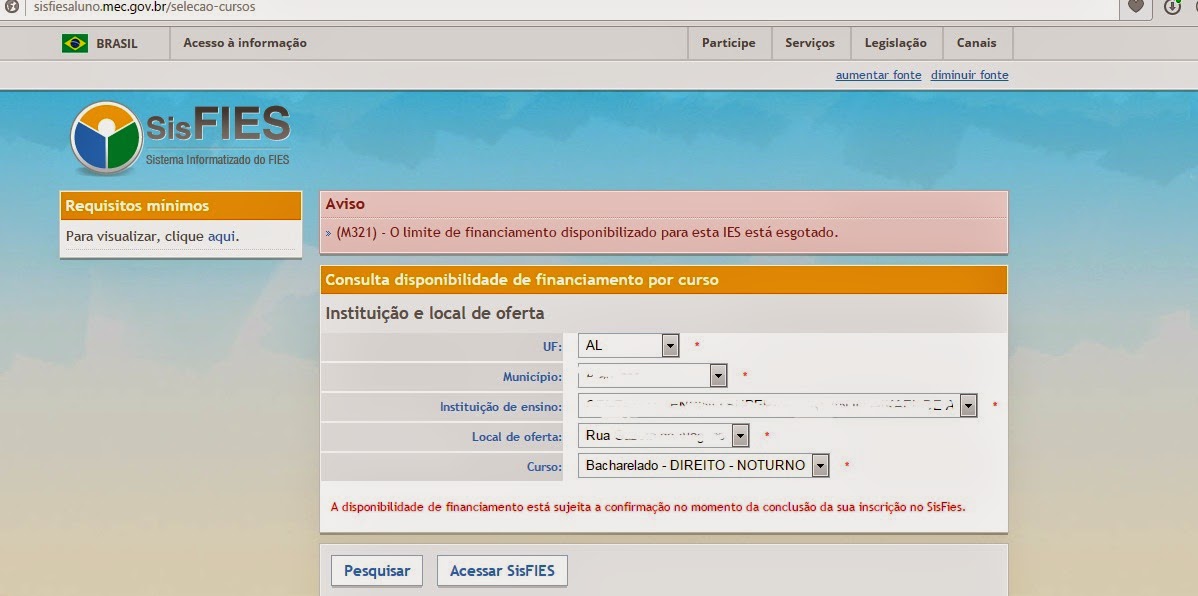This screenshot has height=596, width=1198.
Task: Open the Serviços menu
Action: click(x=810, y=43)
